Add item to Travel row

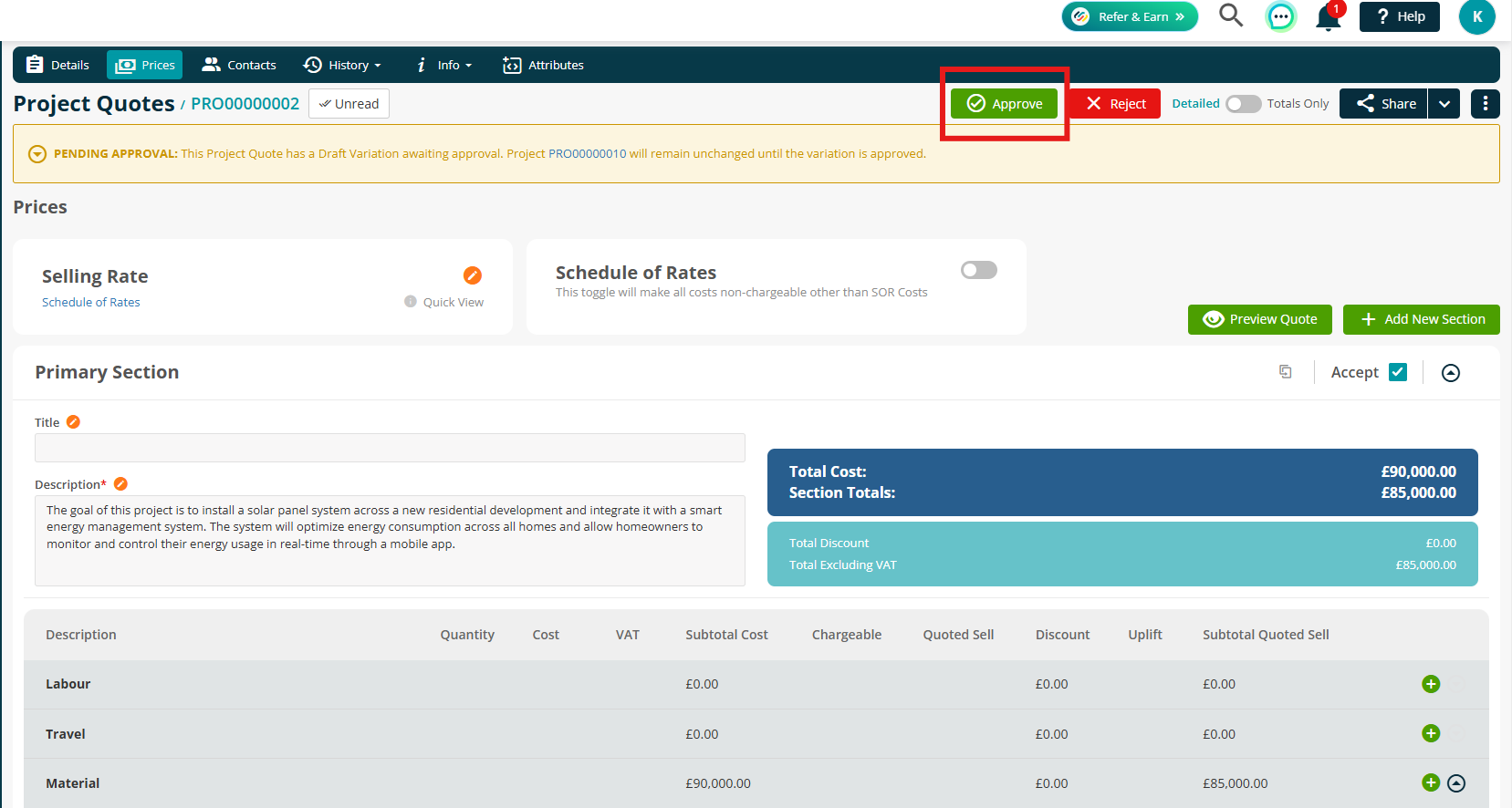coord(1431,733)
